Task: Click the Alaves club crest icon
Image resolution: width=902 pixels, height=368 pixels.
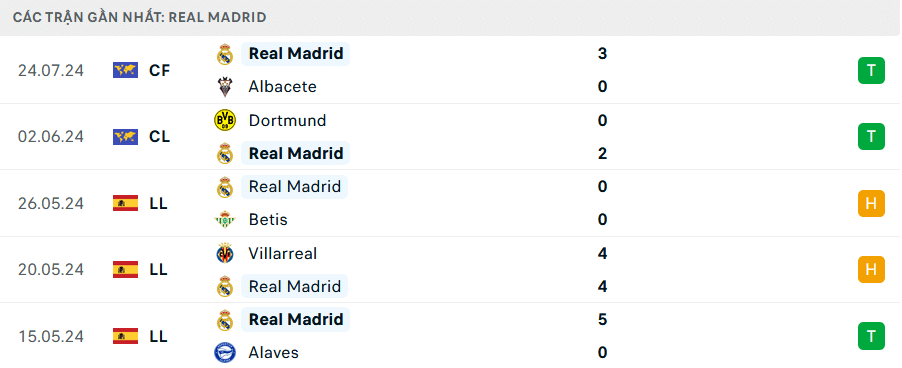Action: coord(224,352)
